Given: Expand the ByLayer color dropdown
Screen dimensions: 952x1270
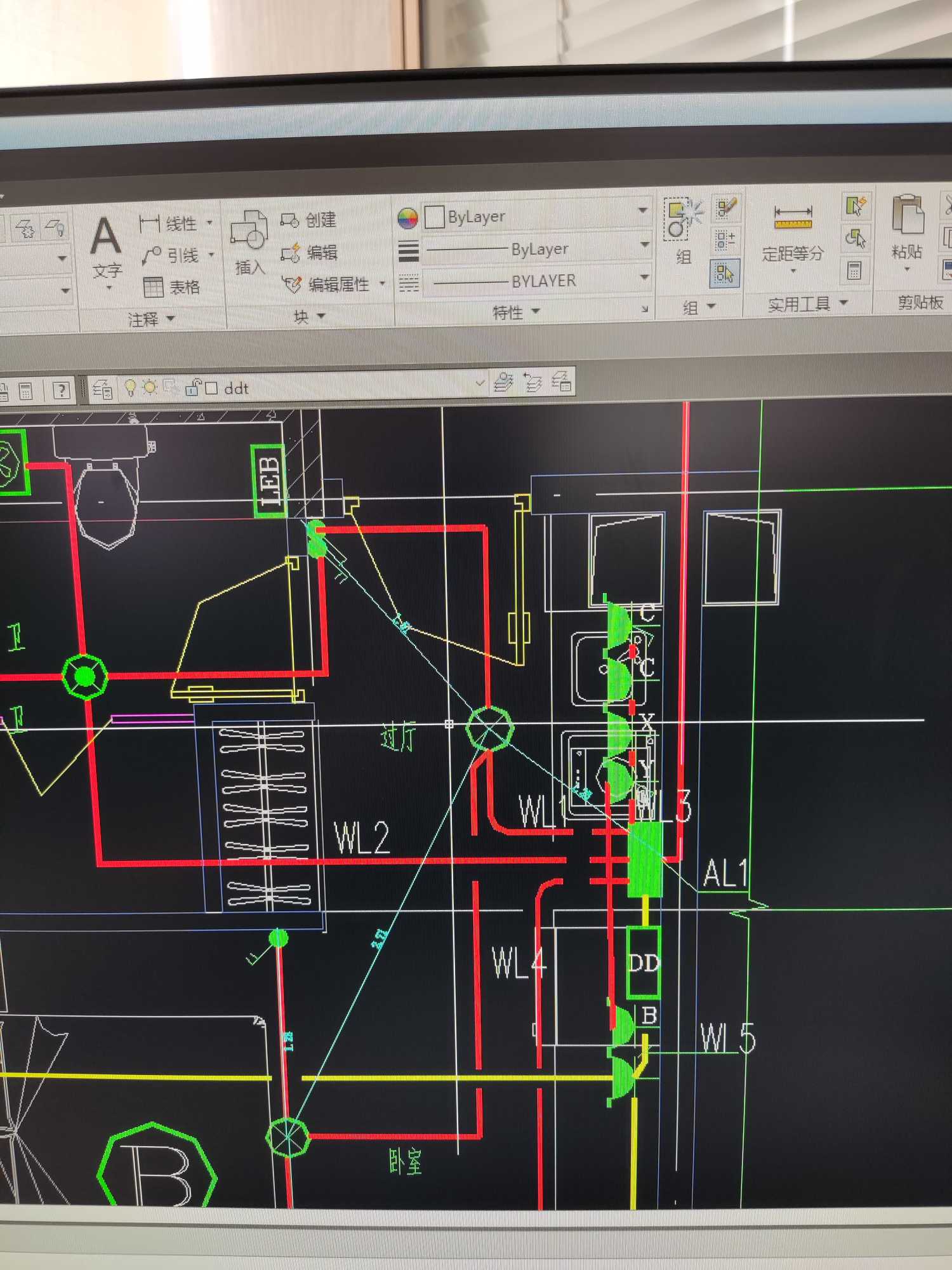Looking at the screenshot, I should pos(643,210).
